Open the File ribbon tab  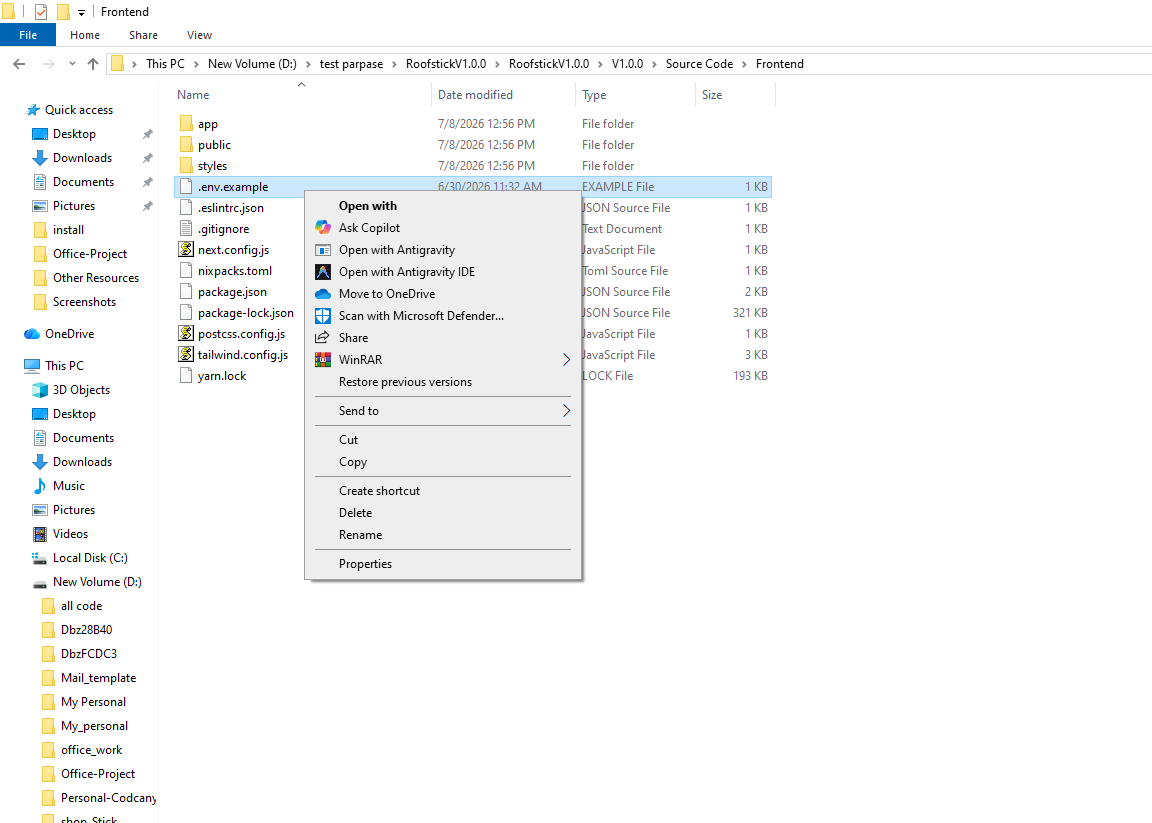coord(28,35)
